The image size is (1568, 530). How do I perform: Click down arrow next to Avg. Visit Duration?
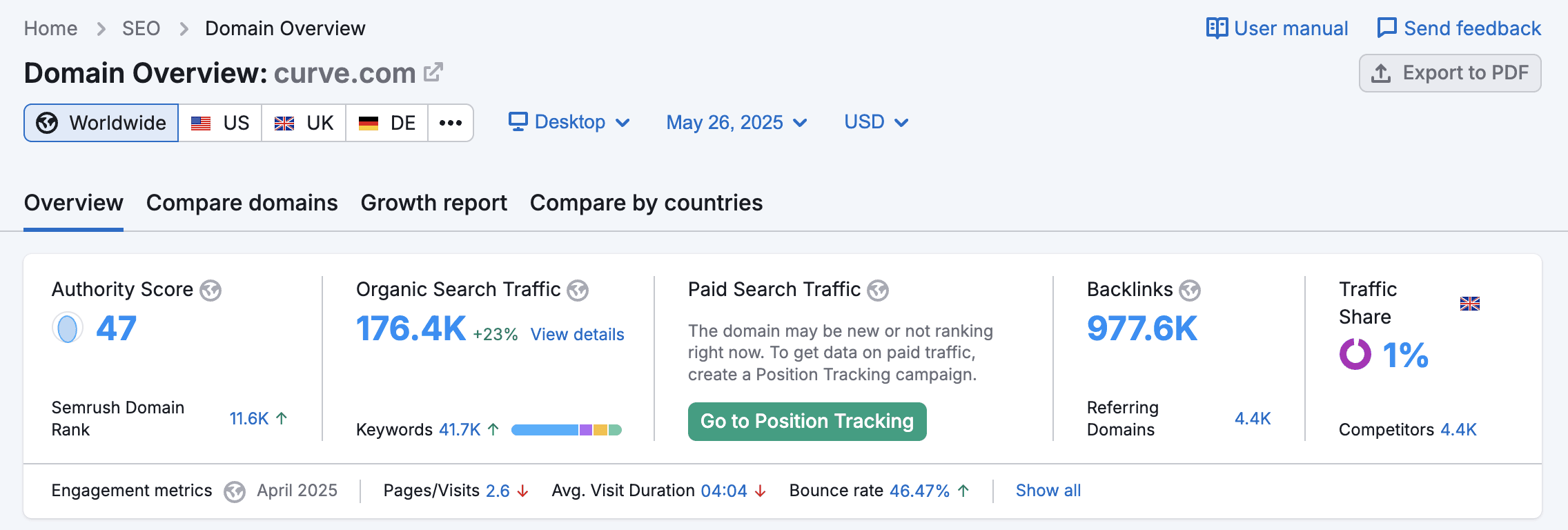coord(761,491)
